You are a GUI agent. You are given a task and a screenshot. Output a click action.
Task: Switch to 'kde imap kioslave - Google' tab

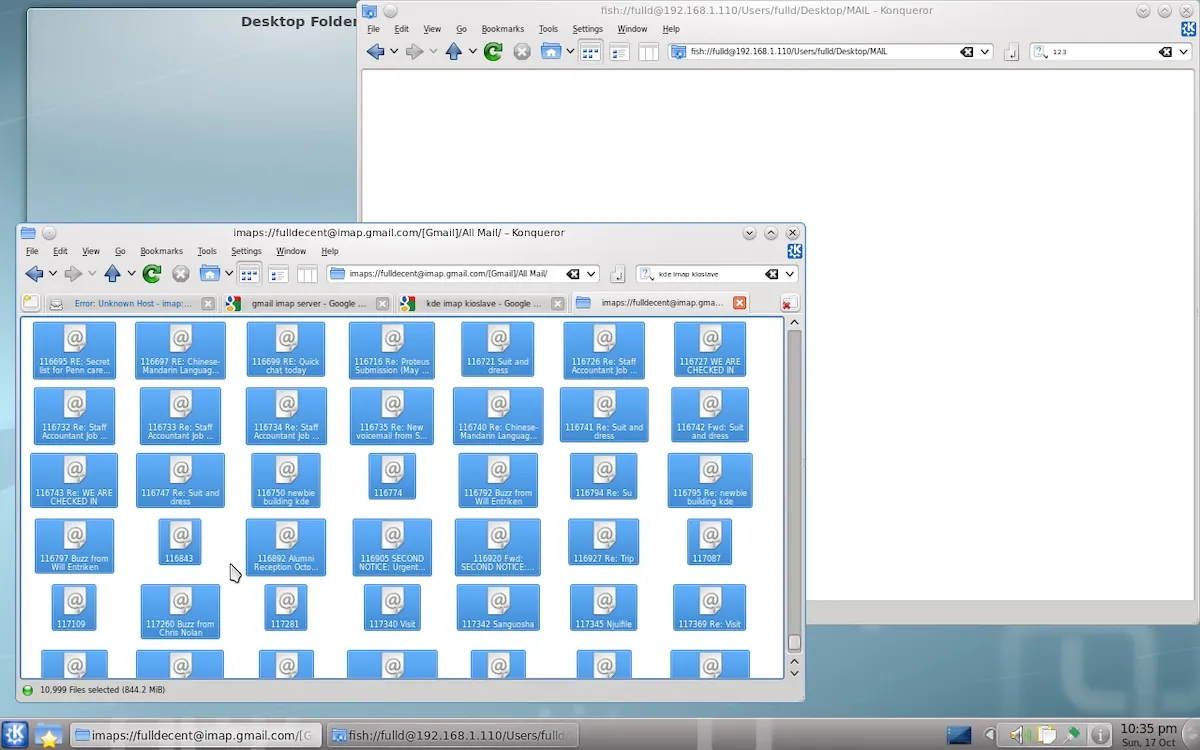(x=482, y=303)
